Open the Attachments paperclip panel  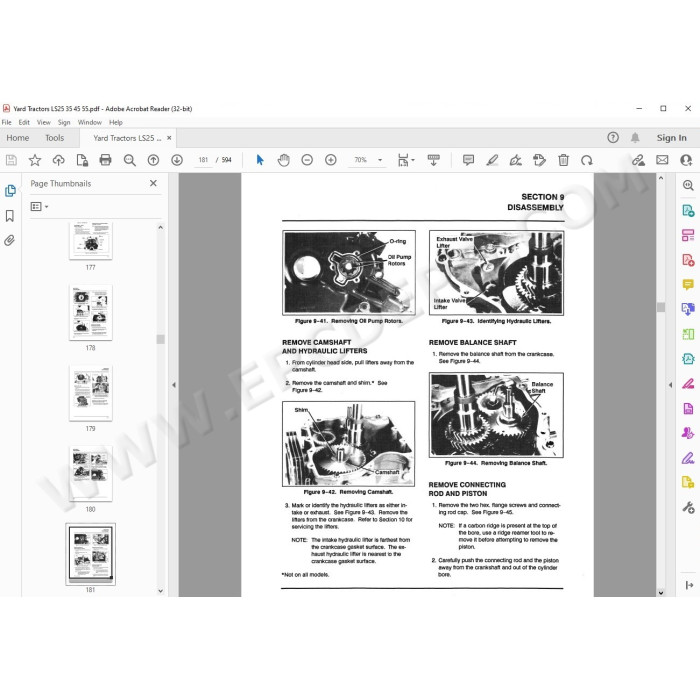pyautogui.click(x=9, y=241)
